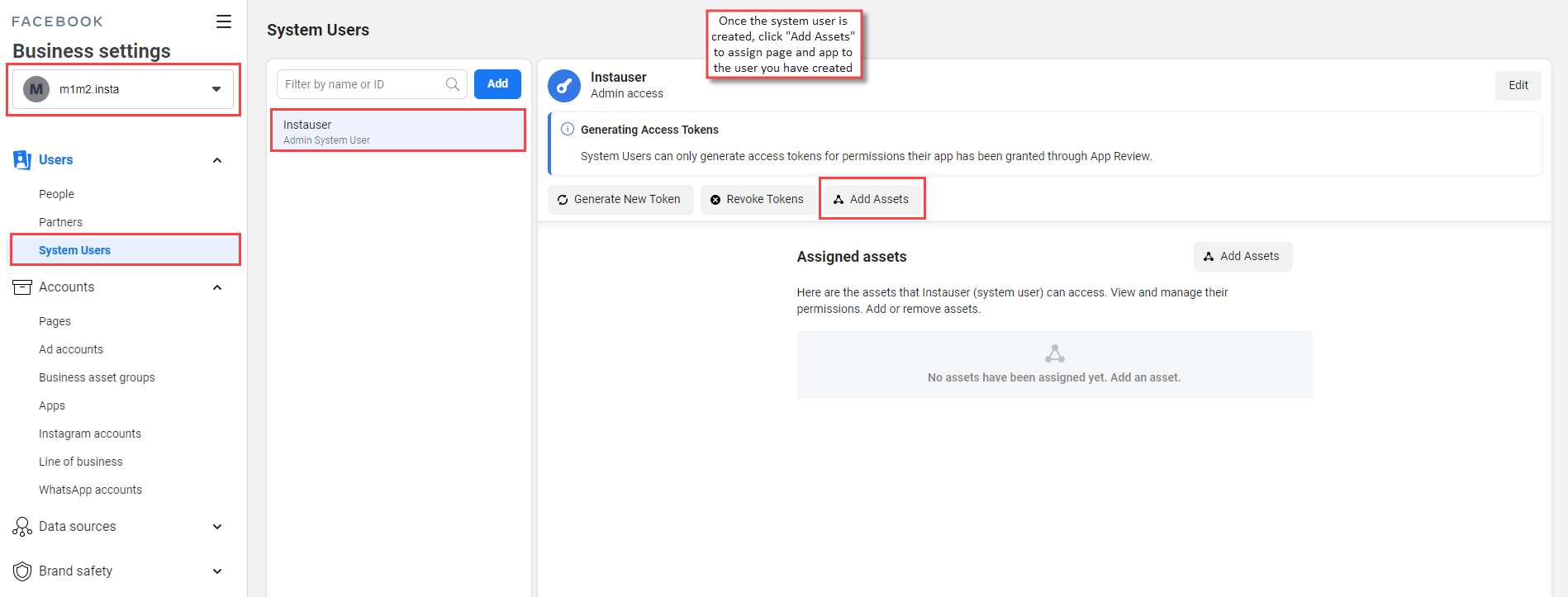Collapse the Users section chevron
The width and height of the screenshot is (1568, 597).
tap(217, 160)
